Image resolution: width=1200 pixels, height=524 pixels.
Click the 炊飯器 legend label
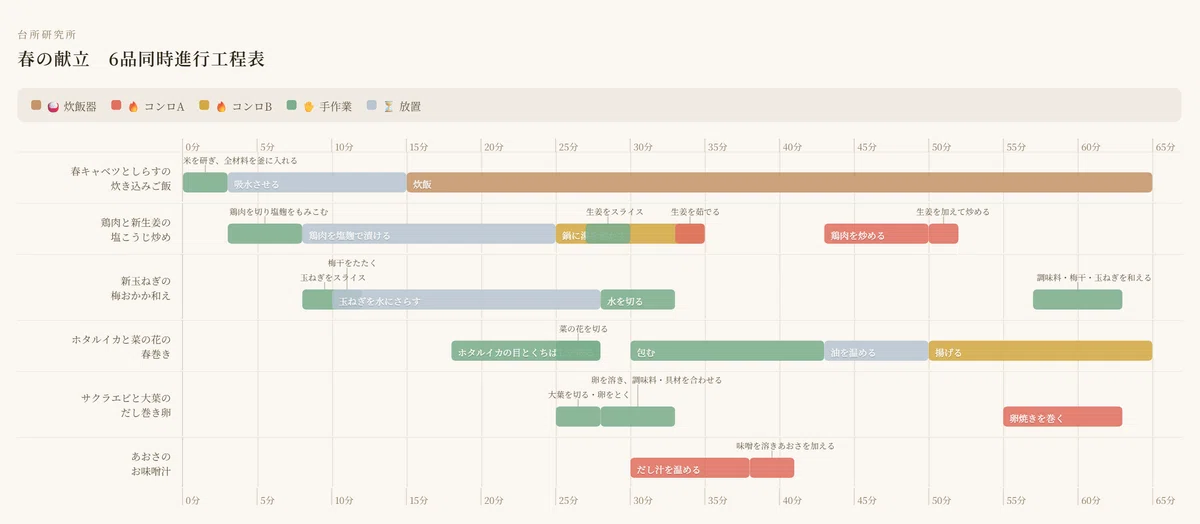[x=80, y=105]
